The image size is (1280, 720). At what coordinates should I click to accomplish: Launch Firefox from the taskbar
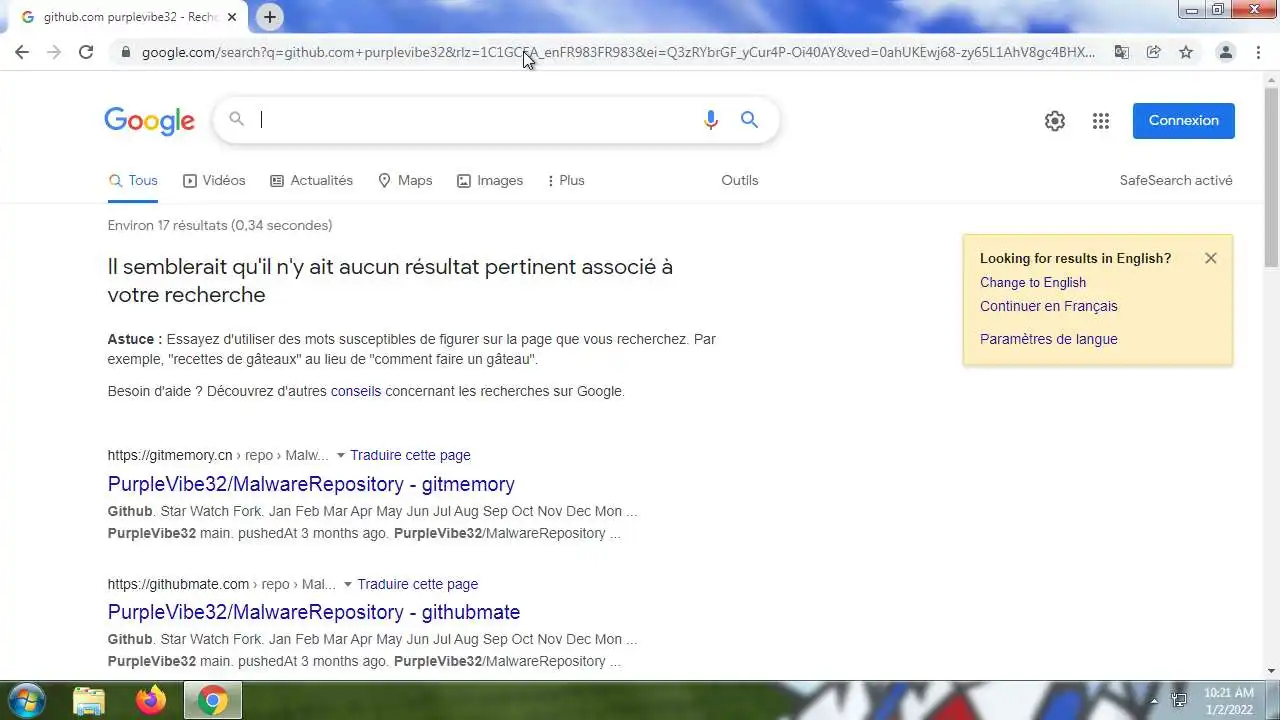coord(151,700)
